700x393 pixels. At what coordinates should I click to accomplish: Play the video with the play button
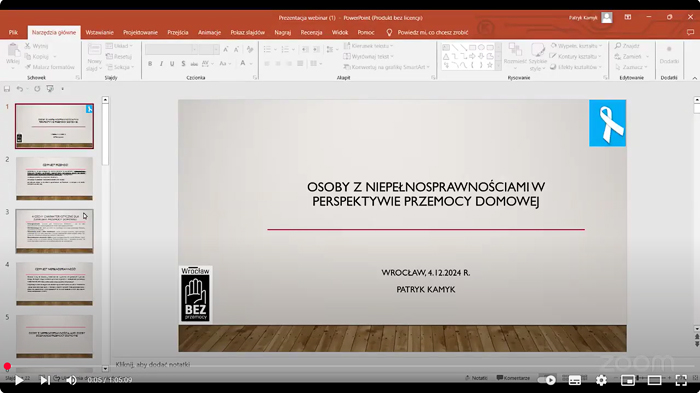(x=19, y=380)
